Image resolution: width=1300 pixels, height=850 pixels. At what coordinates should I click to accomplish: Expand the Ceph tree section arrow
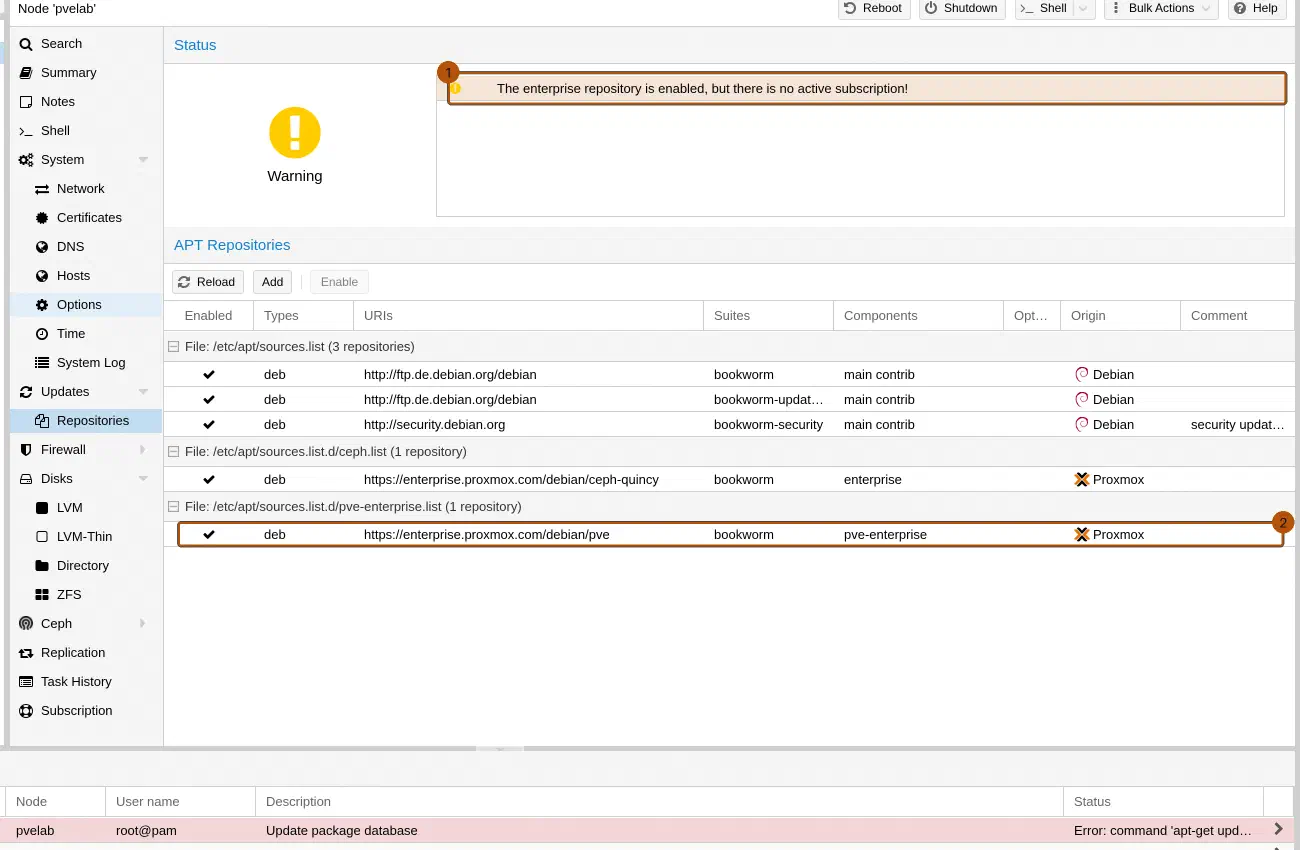(143, 624)
